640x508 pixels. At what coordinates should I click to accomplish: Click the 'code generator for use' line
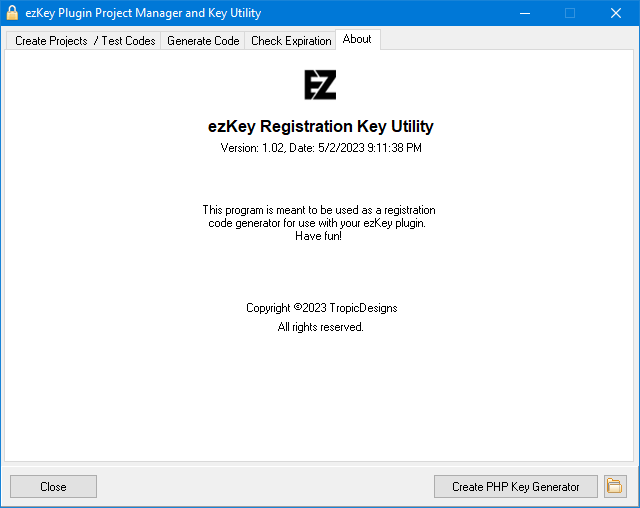click(317, 223)
